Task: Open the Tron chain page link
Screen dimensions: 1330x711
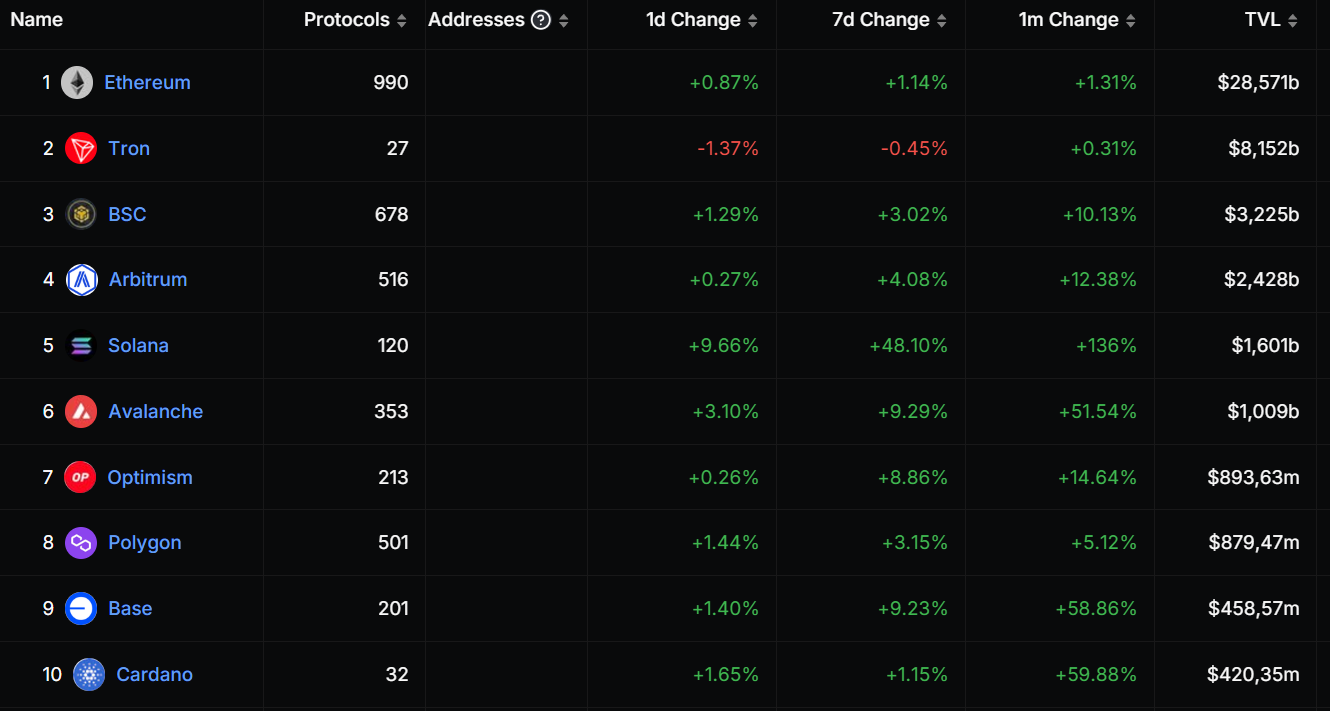Action: point(129,148)
